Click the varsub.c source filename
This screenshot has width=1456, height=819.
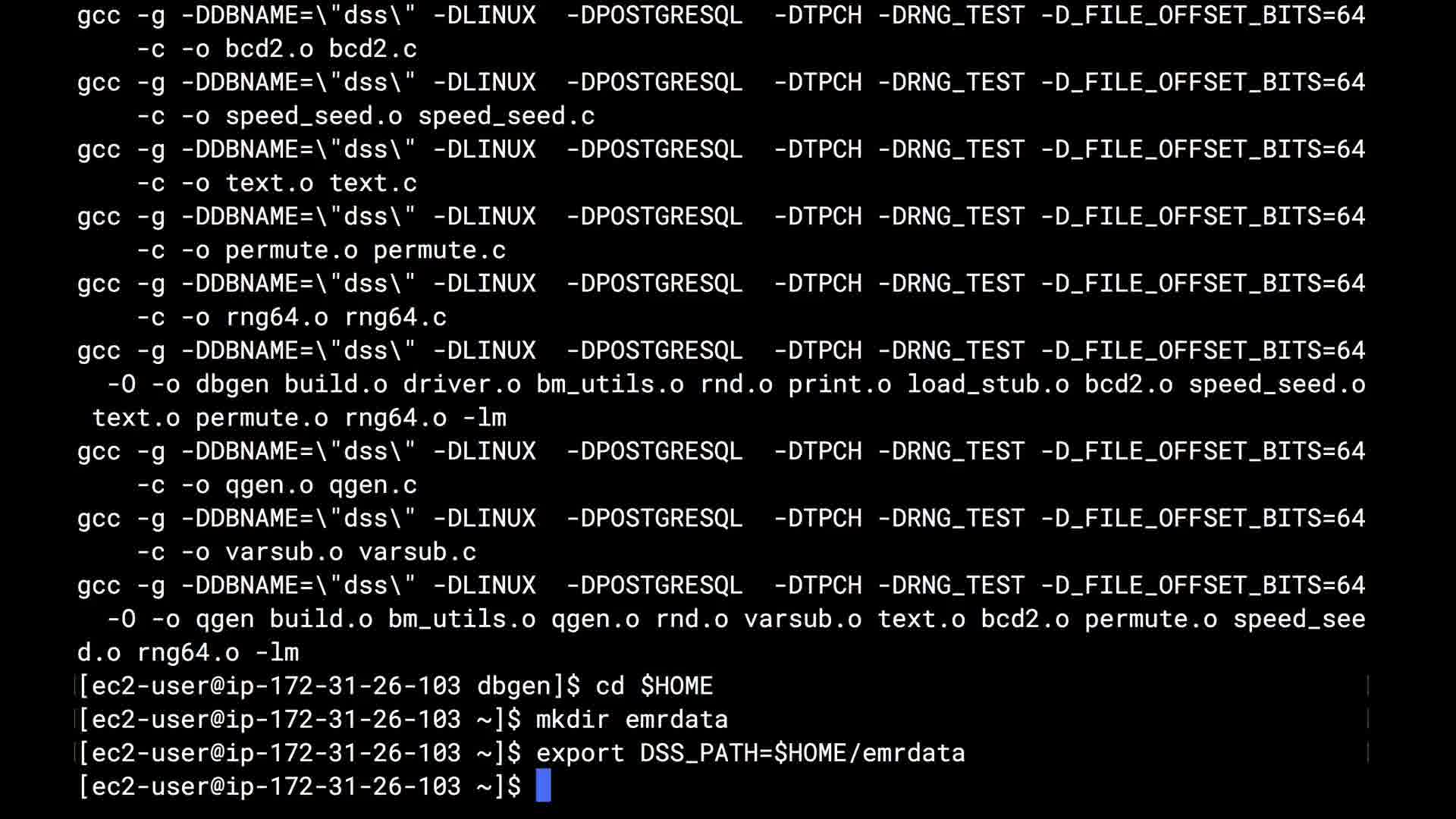point(418,551)
